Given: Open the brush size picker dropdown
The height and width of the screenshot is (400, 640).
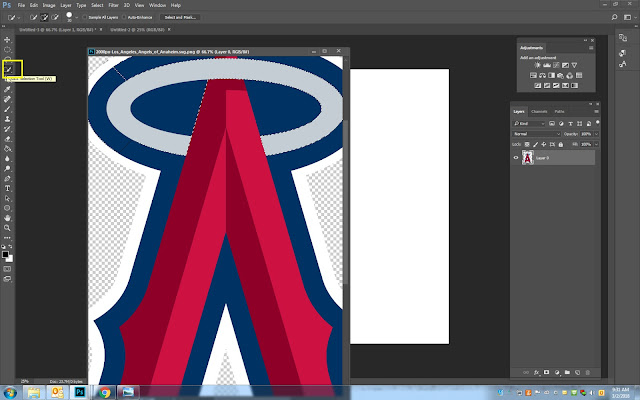Looking at the screenshot, I should 76,18.
